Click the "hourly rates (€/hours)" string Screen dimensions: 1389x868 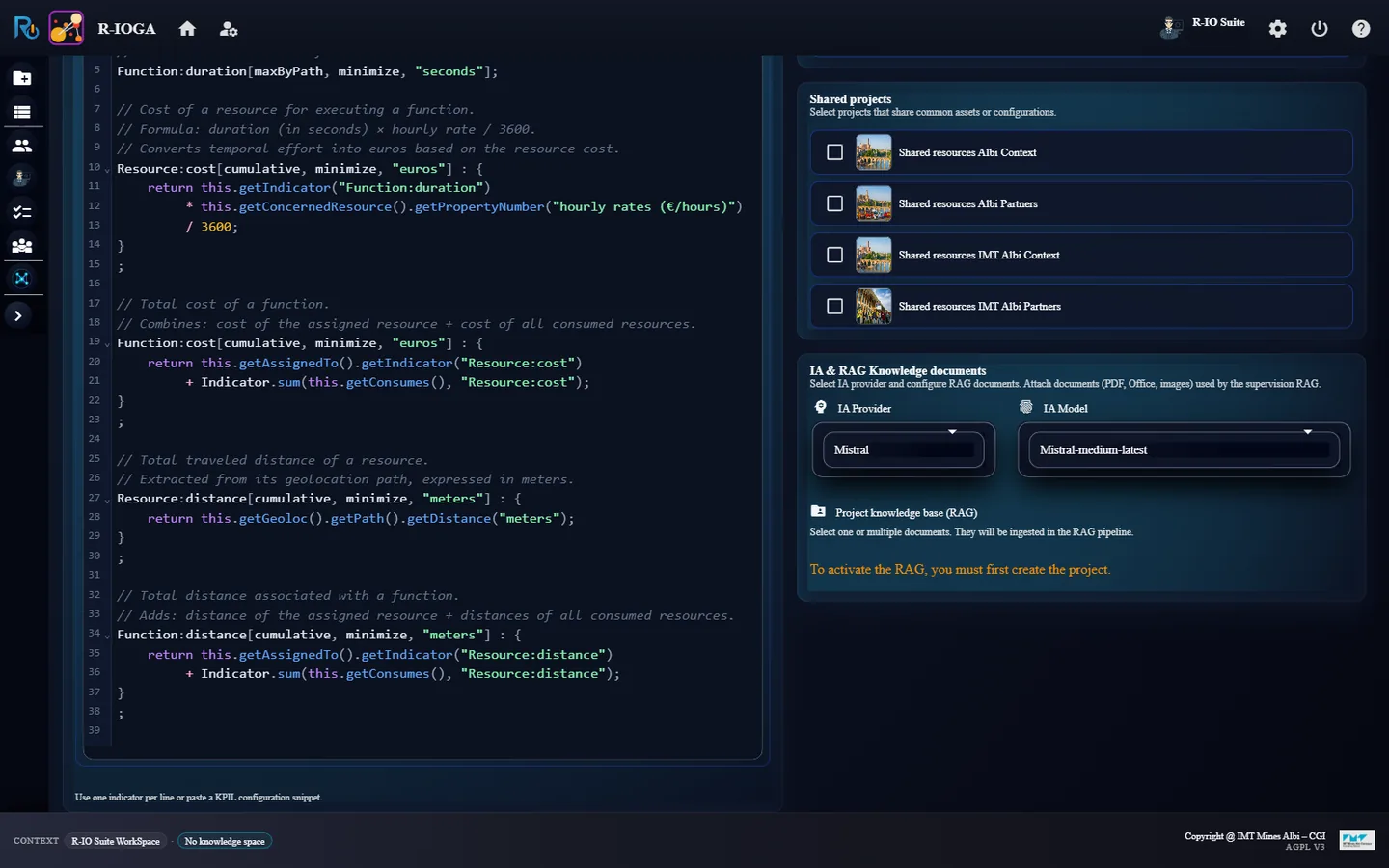[x=646, y=206]
